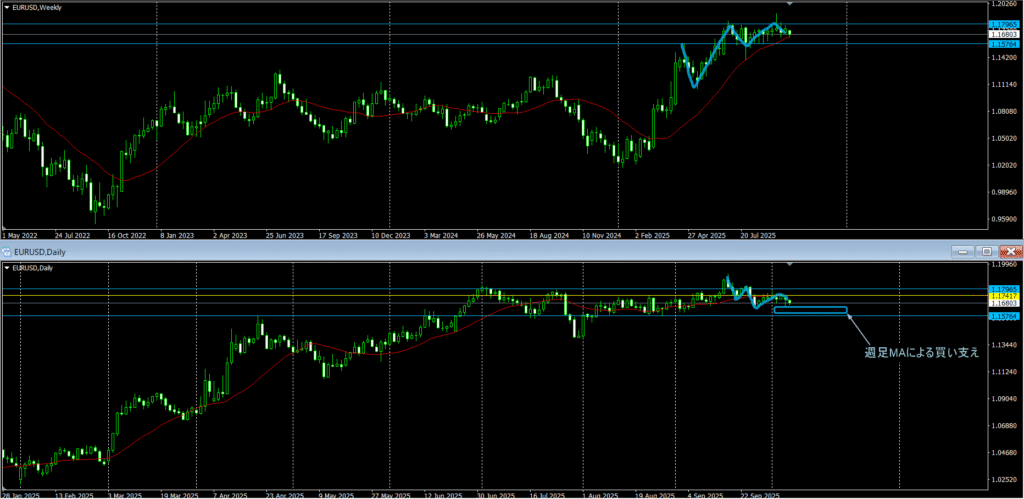Minimize the EURUSD,Daily chart window

coord(963,252)
